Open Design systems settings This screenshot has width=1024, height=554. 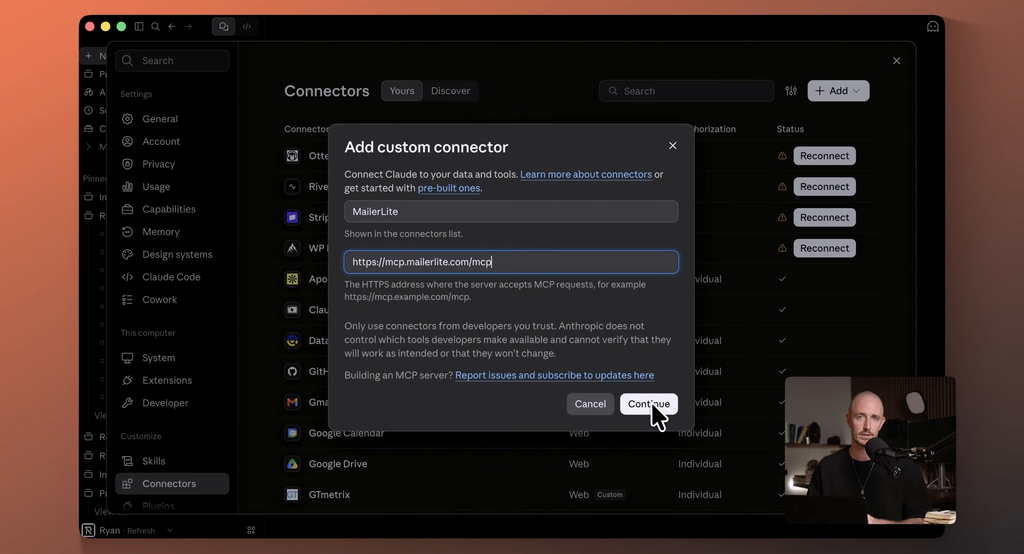172,254
